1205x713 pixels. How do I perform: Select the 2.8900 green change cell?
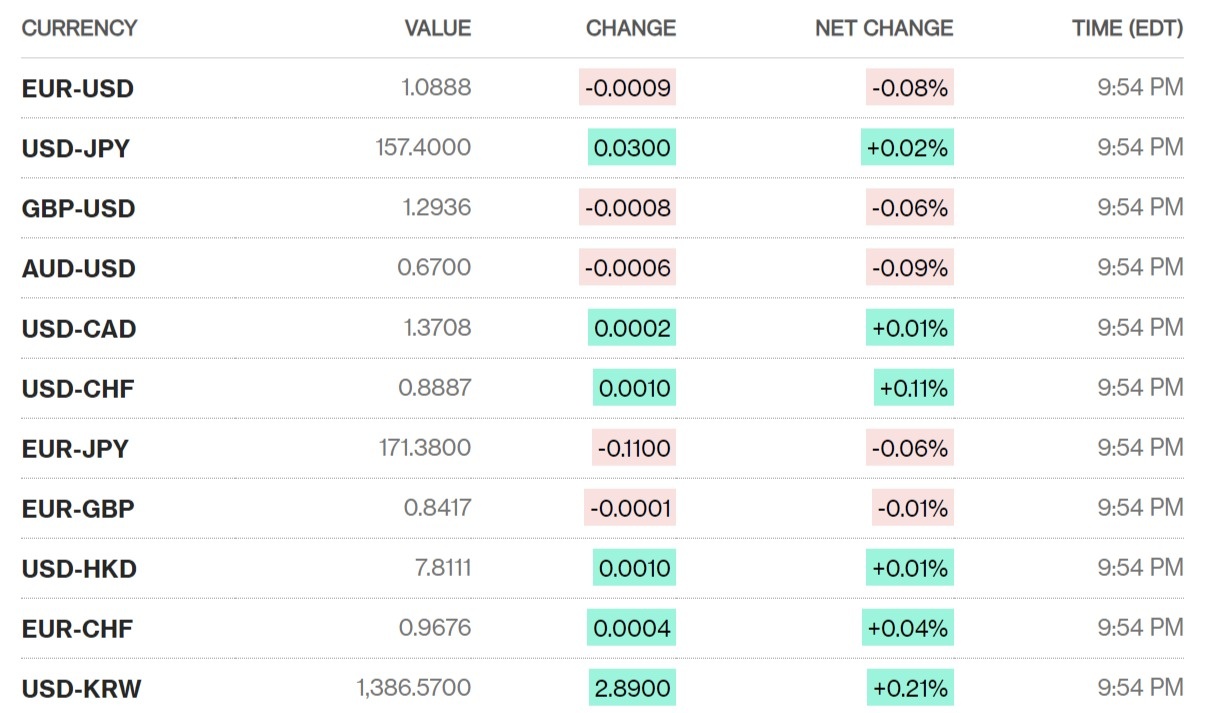coord(632,688)
